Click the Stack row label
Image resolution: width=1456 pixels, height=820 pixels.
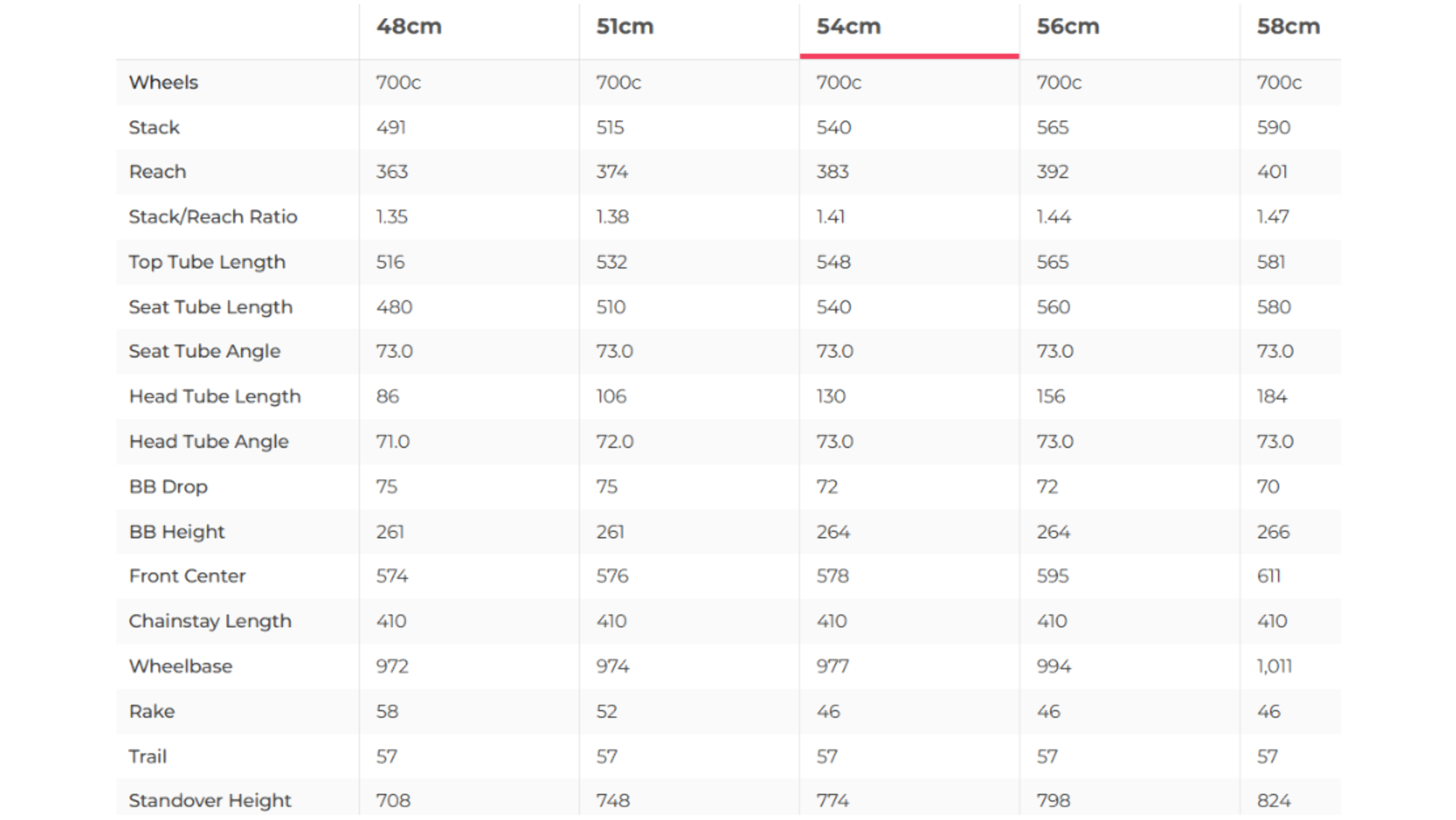pyautogui.click(x=154, y=128)
